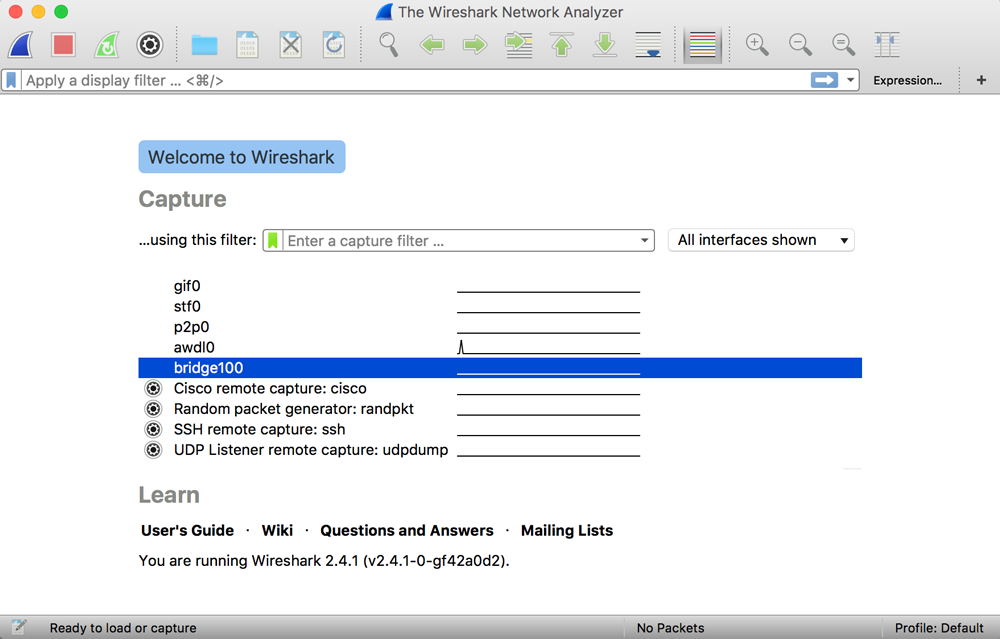
Task: Click Welcome to Wireshark banner
Action: coord(242,157)
